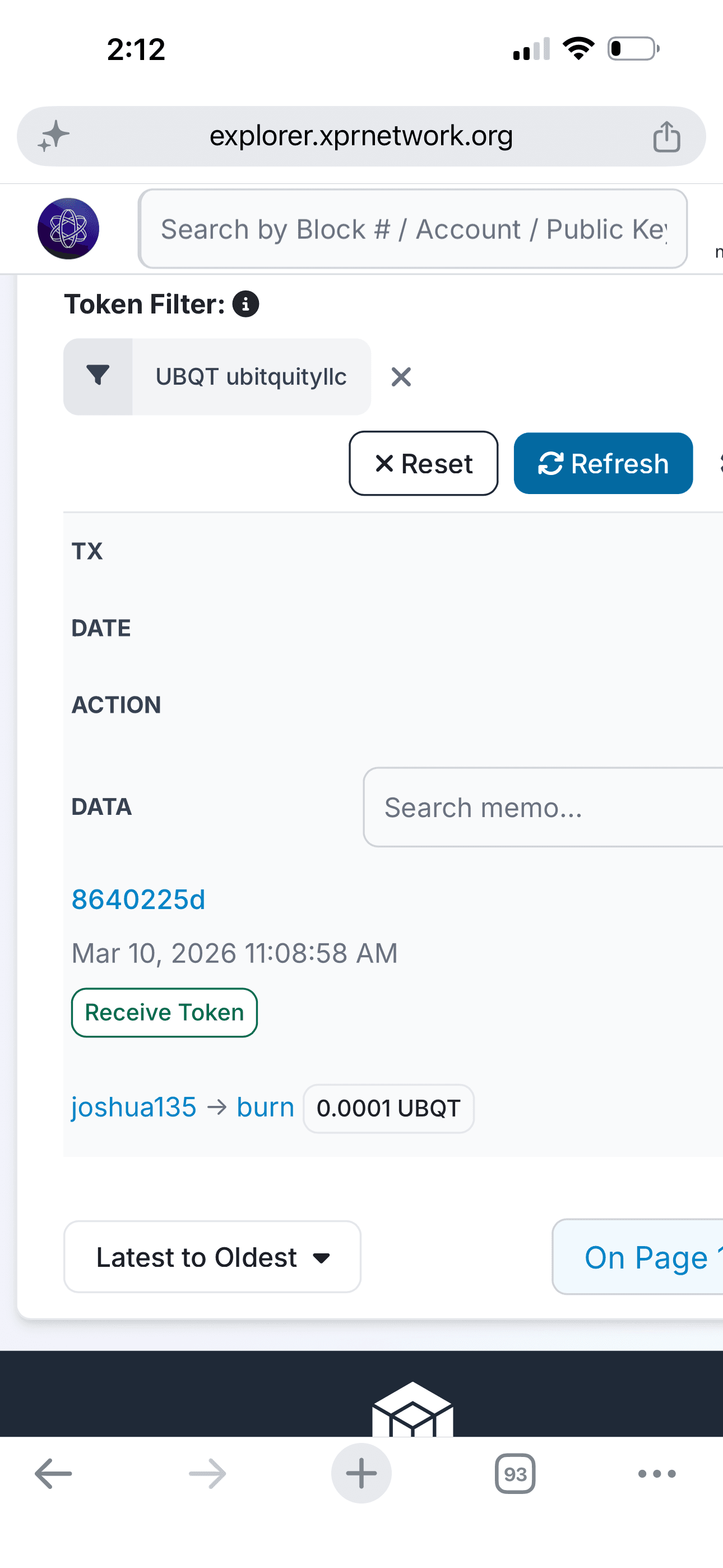Viewport: 723px width, 1568px height.
Task: Open the UBQT ubitquityllc token filter selector
Action: [251, 377]
